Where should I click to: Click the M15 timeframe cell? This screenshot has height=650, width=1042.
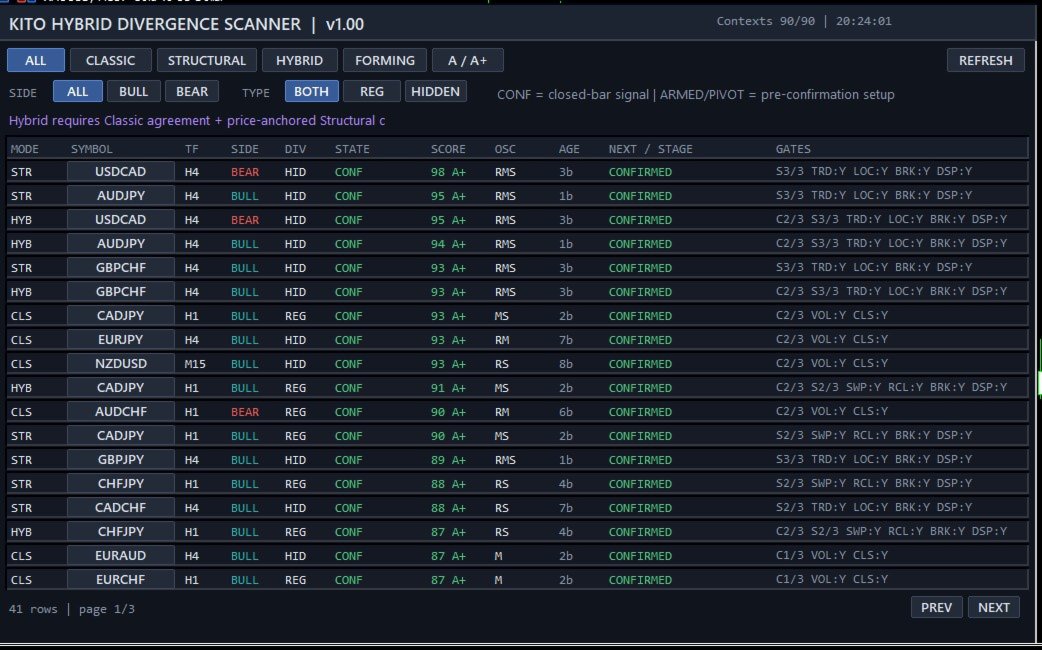(x=195, y=364)
